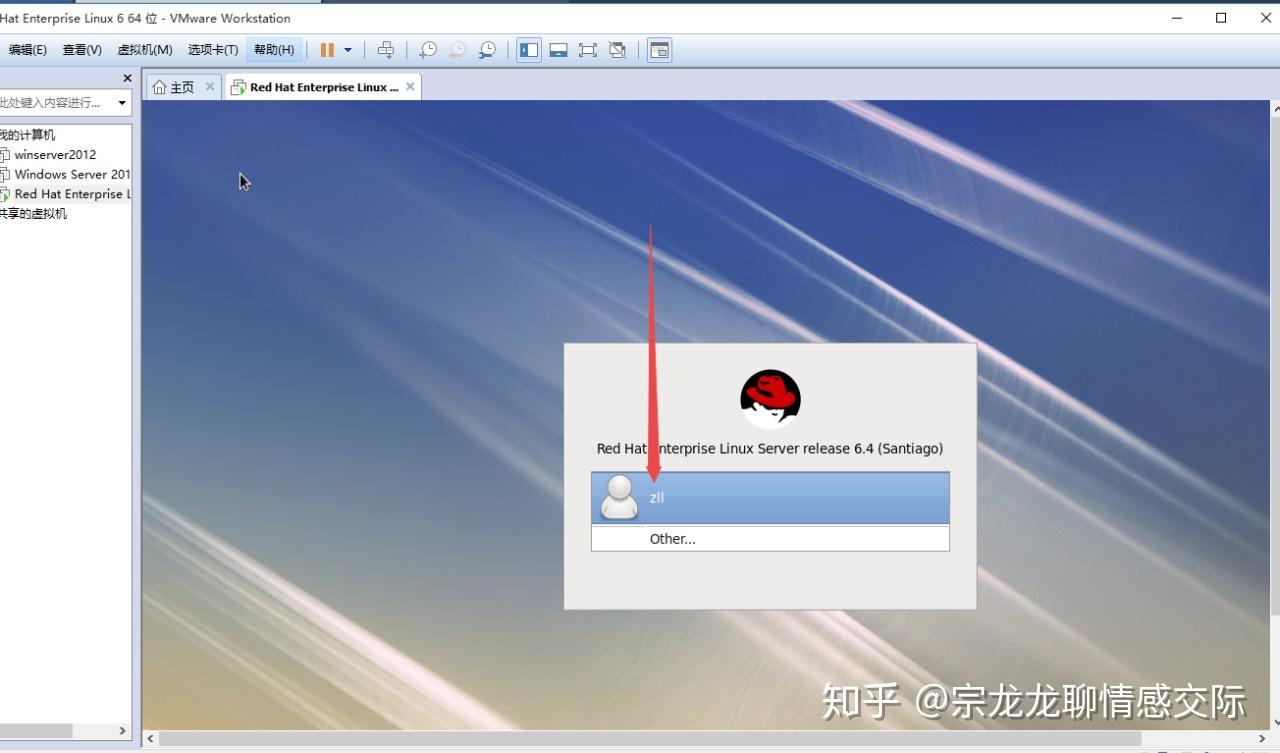Screen dimensions: 1280x753
Task: Send Ctrl+Alt+Del to the virtual machine
Action: pos(386,50)
